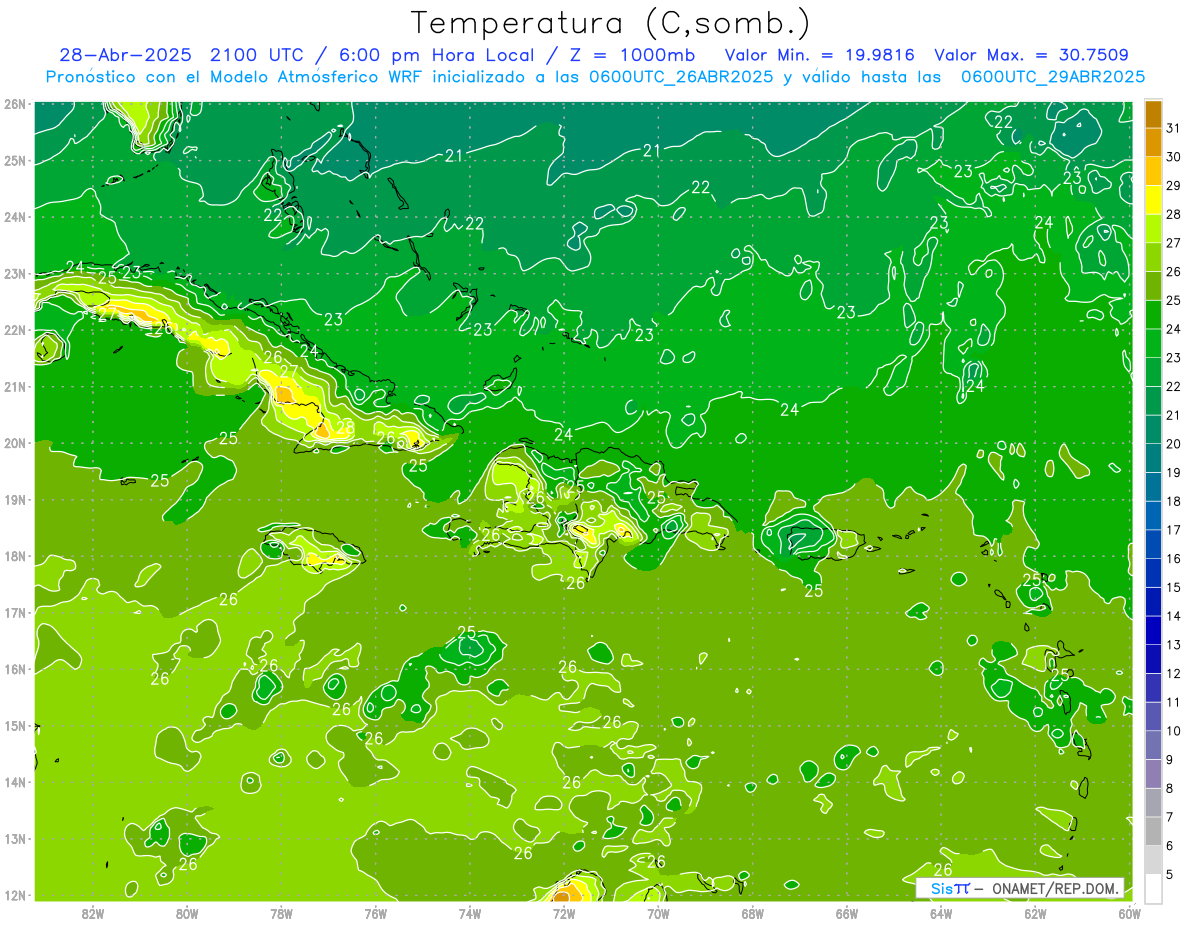
Task: Click the 'ONAMET/REP.DOM.' credit label
Action: click(x=1055, y=888)
